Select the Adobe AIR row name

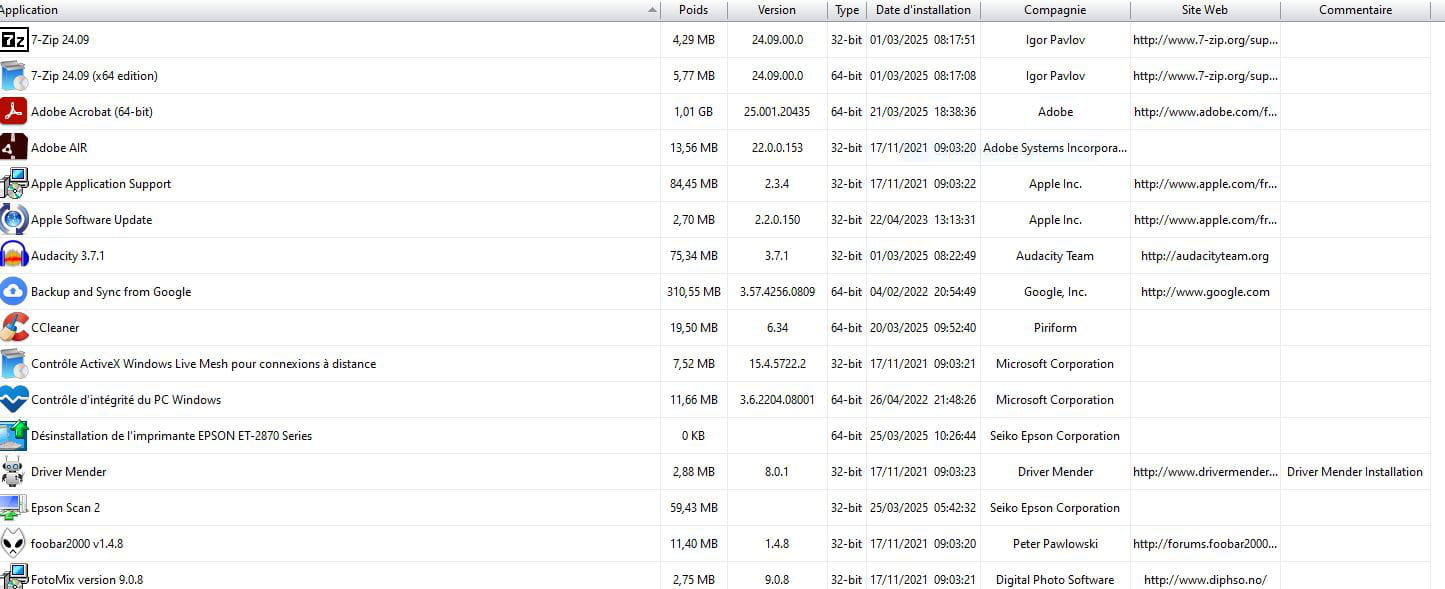(x=59, y=148)
